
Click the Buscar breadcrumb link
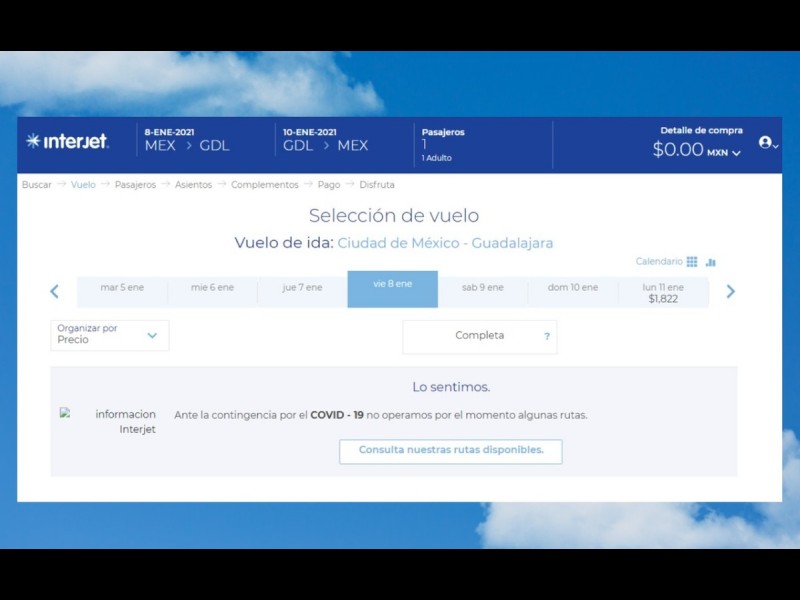[x=37, y=185]
